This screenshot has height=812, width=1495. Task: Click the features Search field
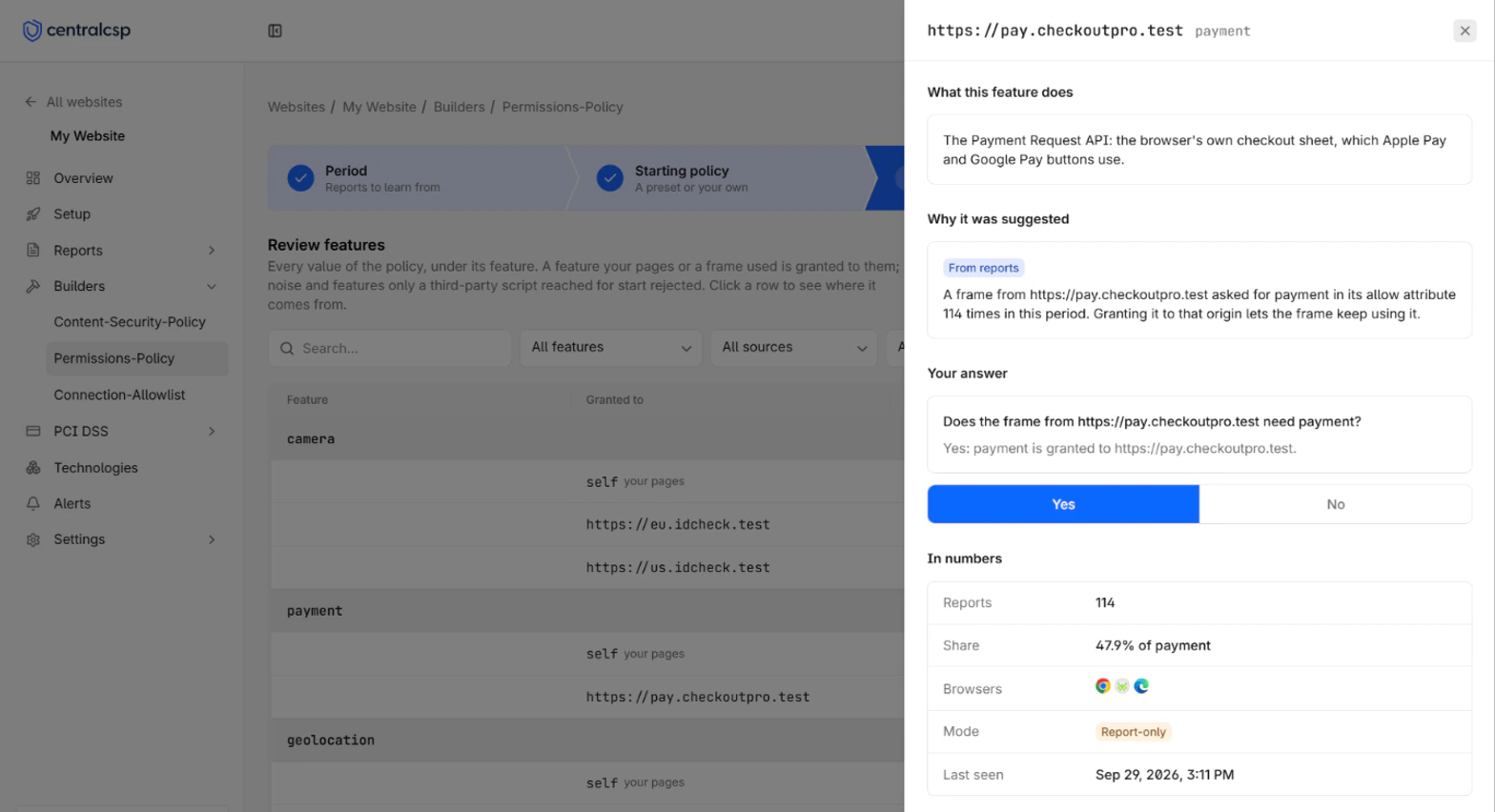tap(390, 348)
